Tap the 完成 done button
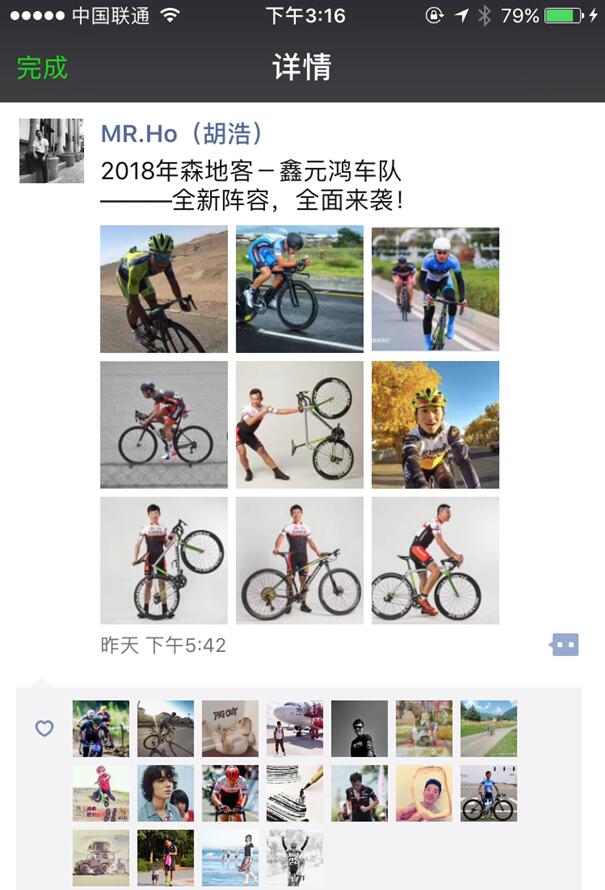 click(42, 68)
